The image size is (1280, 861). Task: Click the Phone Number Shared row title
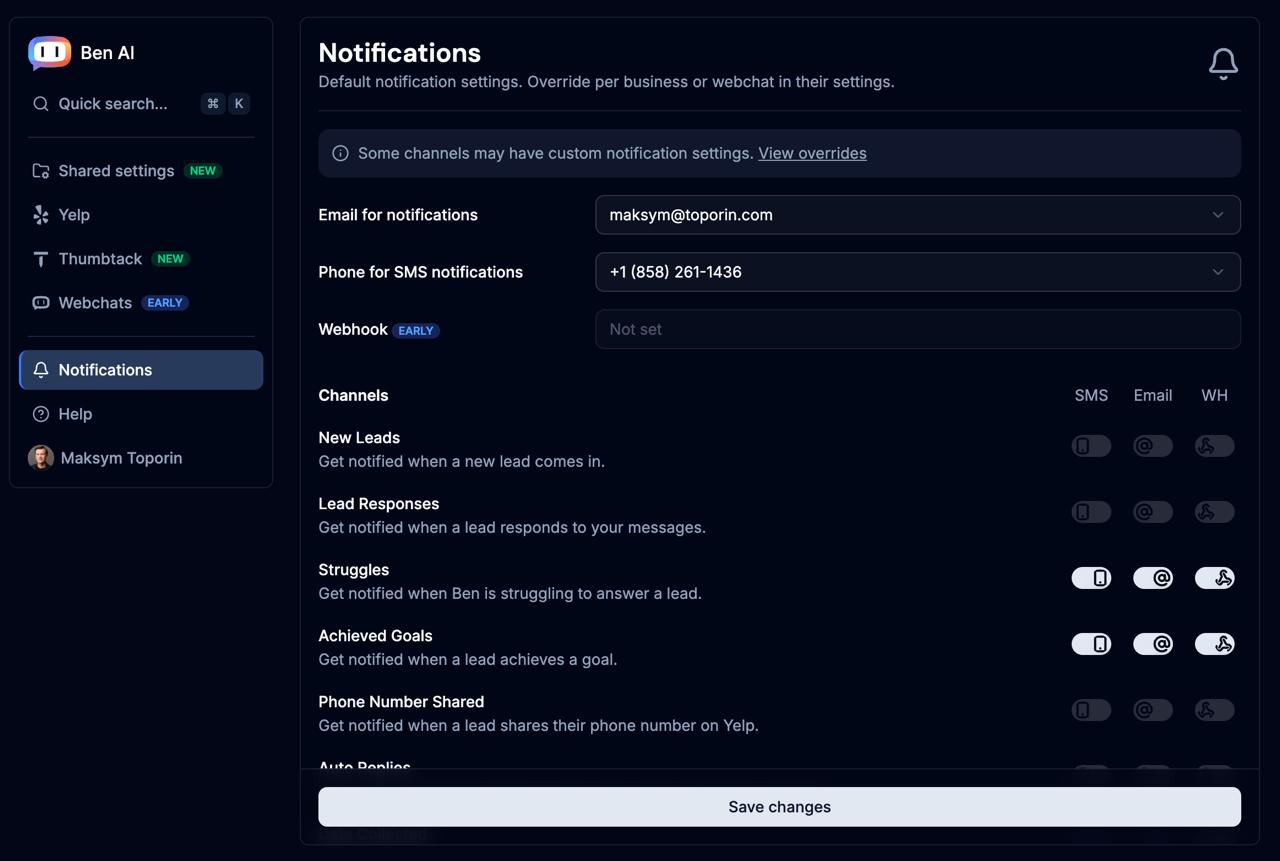[x=401, y=702]
